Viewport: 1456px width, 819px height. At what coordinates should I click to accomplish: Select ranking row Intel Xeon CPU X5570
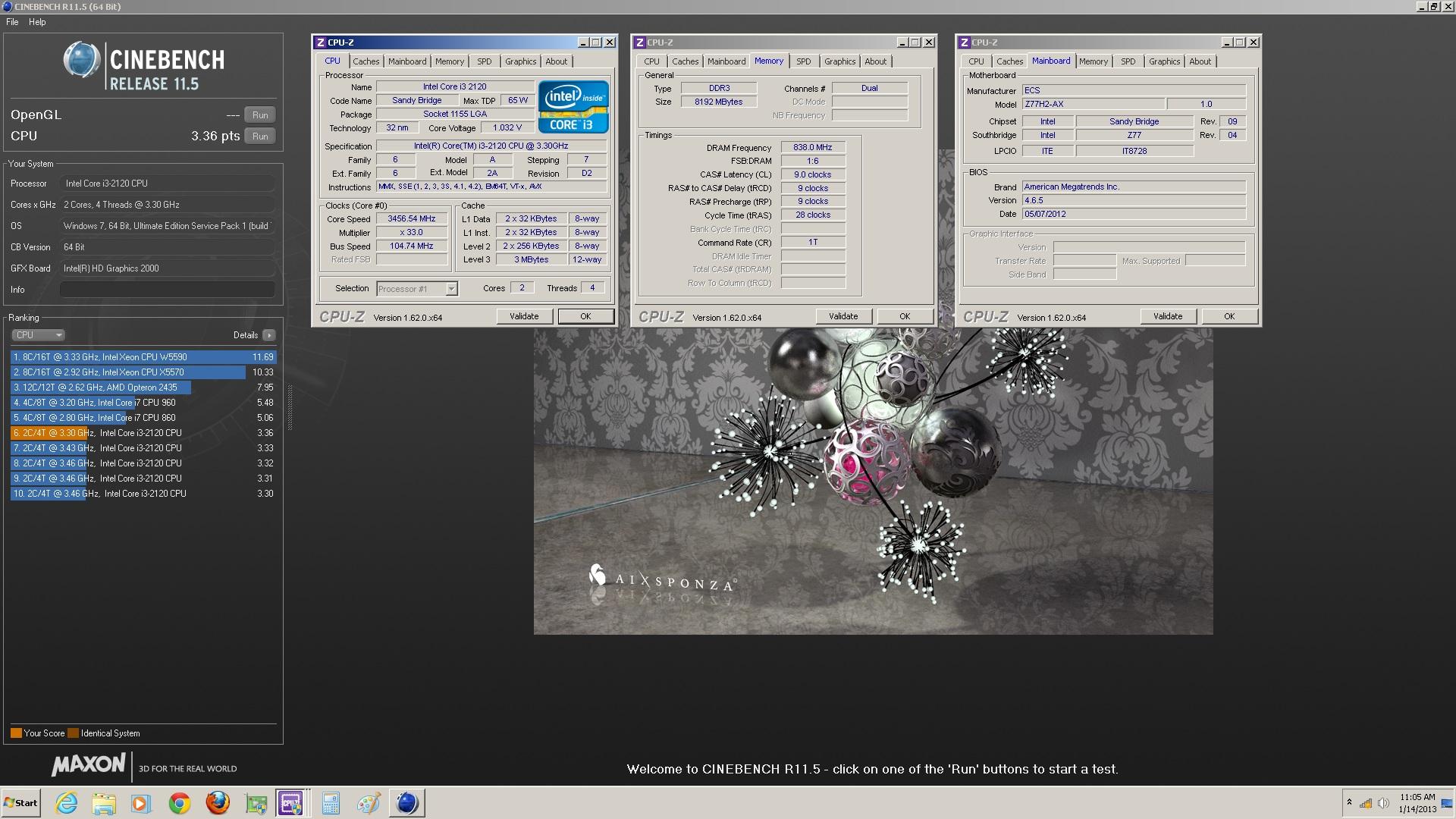(143, 372)
